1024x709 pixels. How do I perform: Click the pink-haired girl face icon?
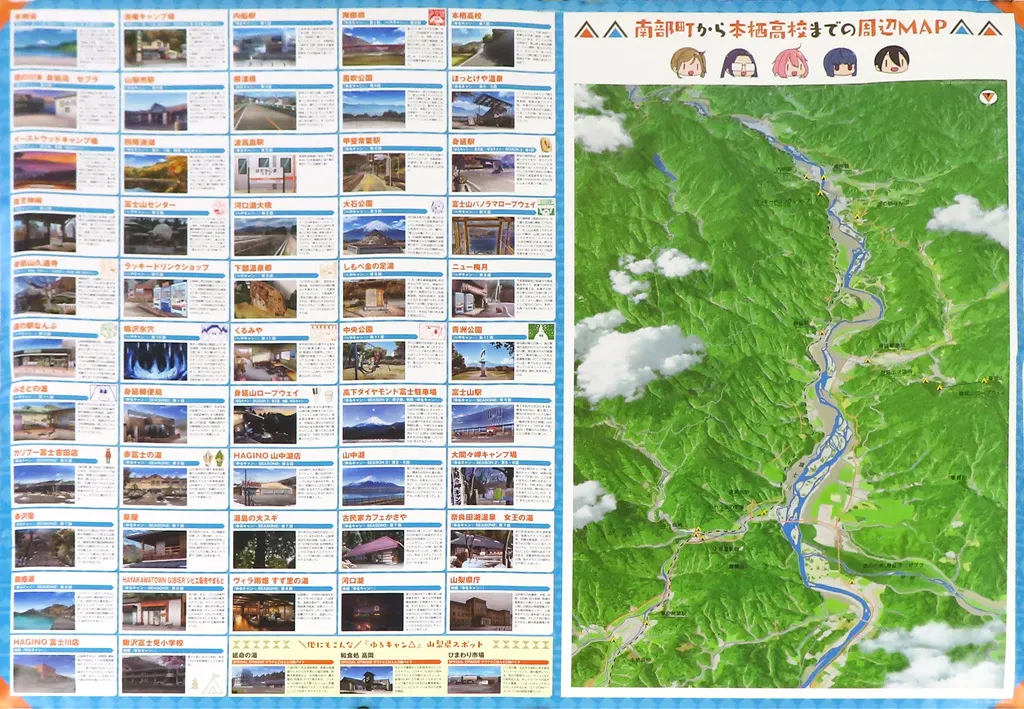point(790,63)
